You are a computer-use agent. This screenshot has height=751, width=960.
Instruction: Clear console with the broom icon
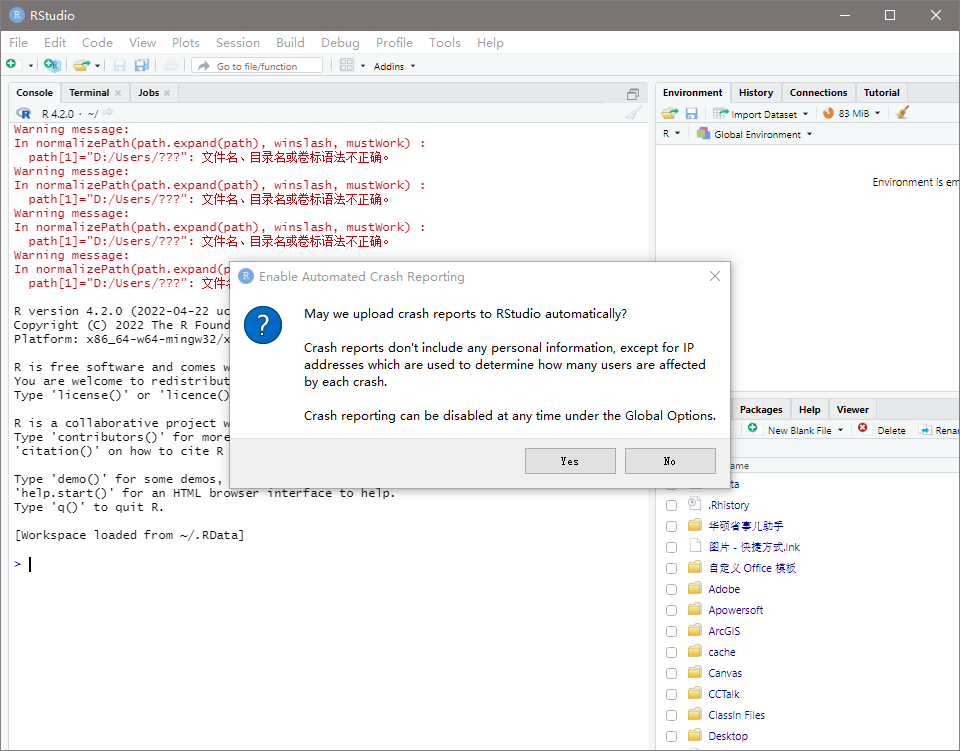634,113
